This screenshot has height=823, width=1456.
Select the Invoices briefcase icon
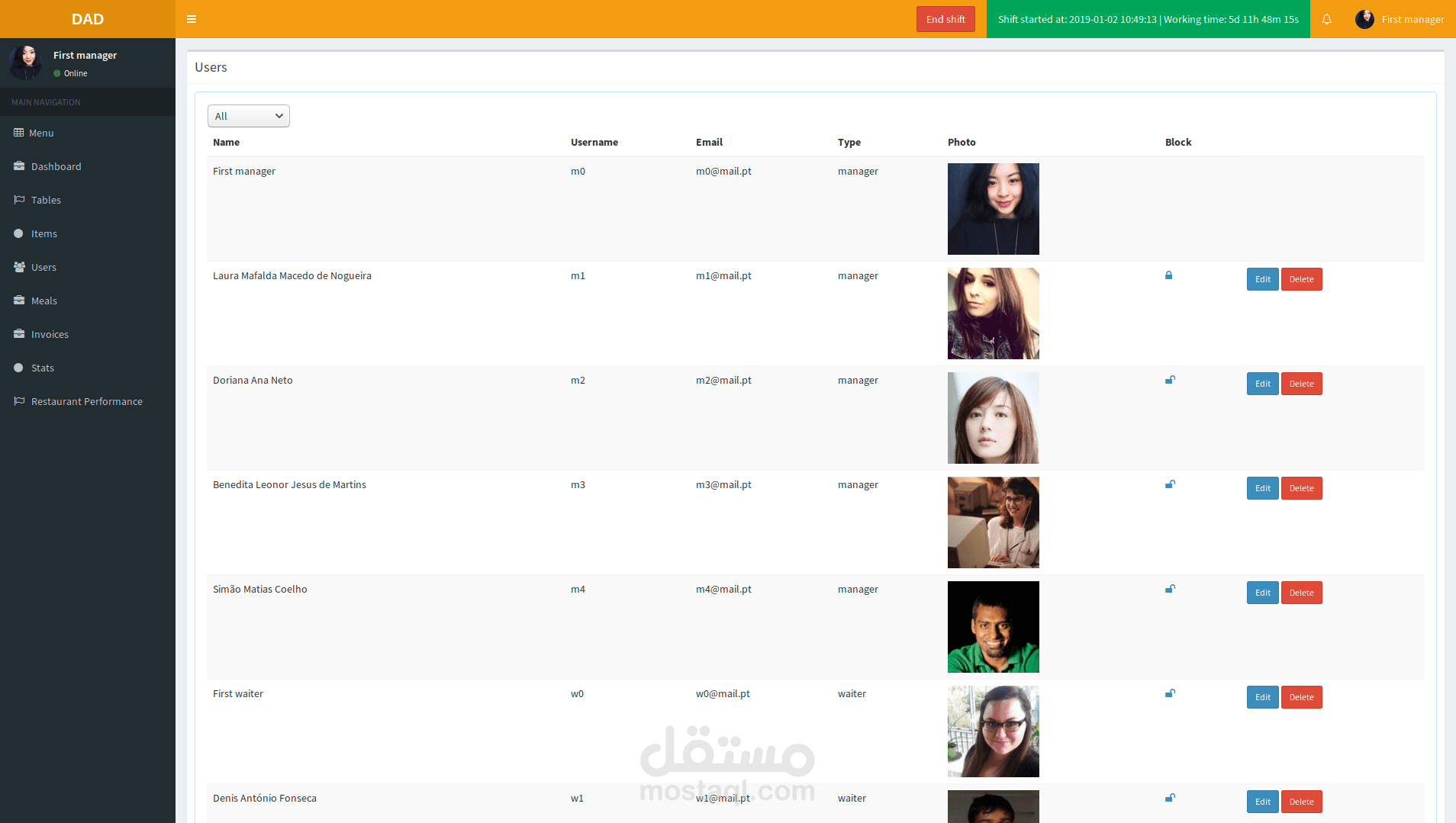click(x=19, y=334)
